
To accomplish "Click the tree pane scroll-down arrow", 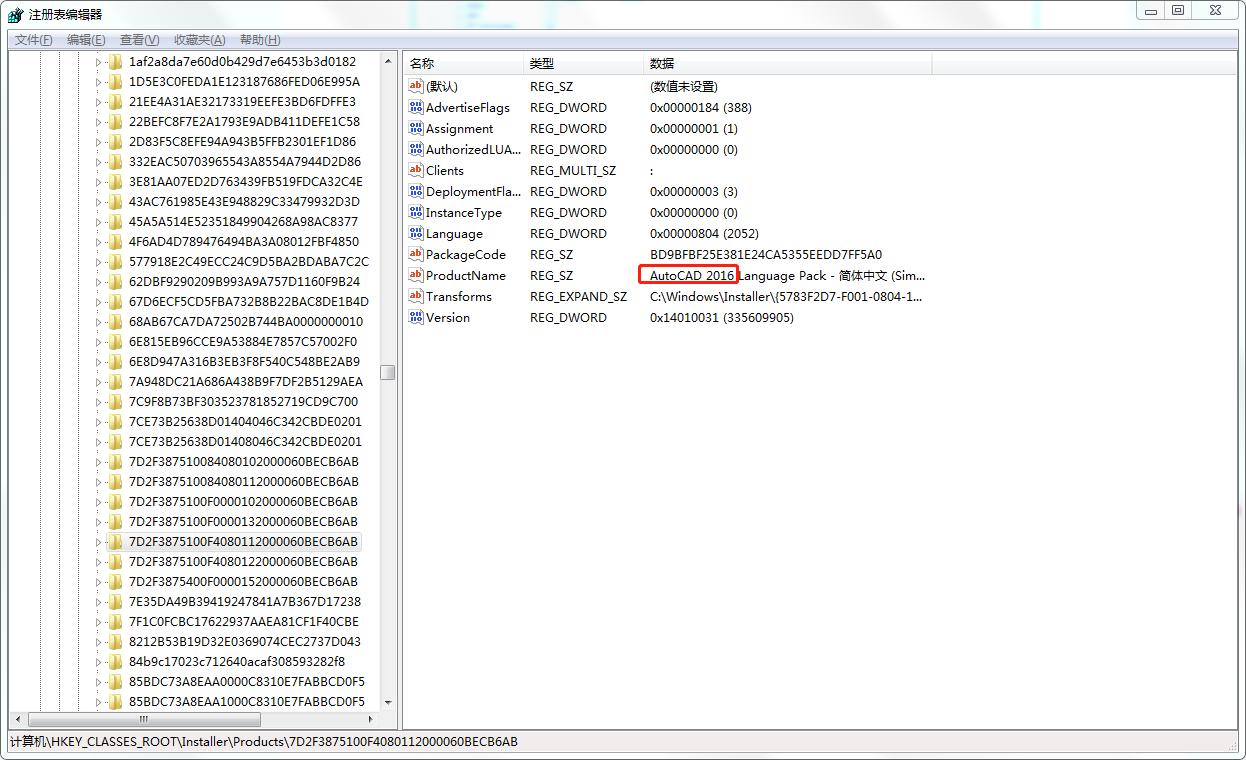I will (x=388, y=703).
